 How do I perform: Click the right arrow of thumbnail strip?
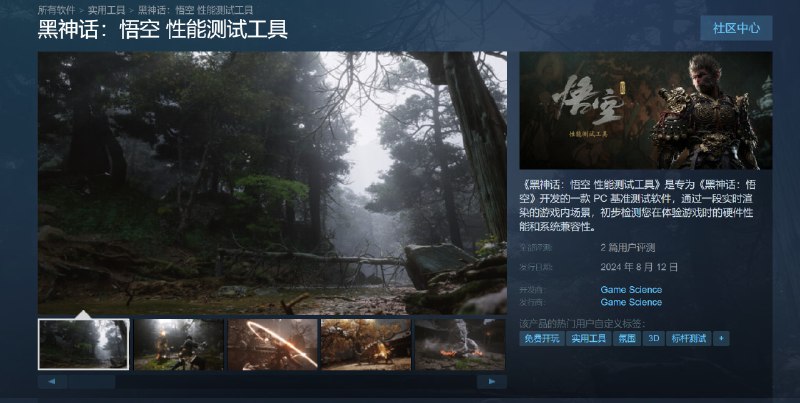pyautogui.click(x=492, y=382)
